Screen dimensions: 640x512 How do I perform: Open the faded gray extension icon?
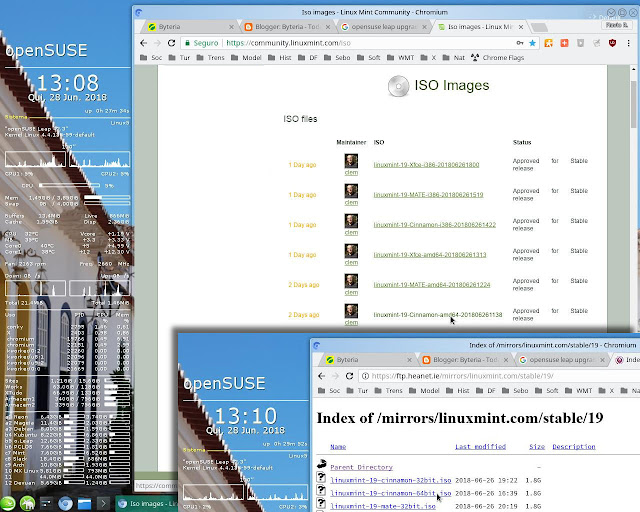click(596, 43)
